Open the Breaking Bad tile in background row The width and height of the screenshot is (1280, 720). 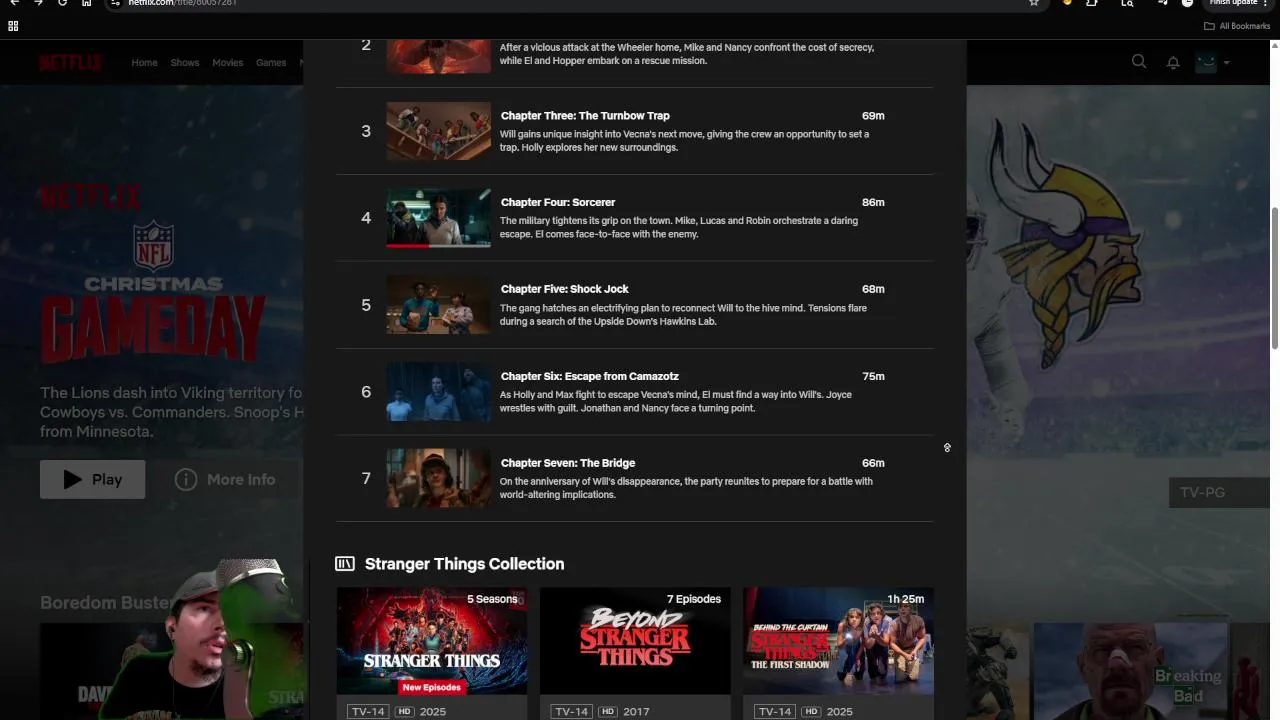pos(1130,671)
